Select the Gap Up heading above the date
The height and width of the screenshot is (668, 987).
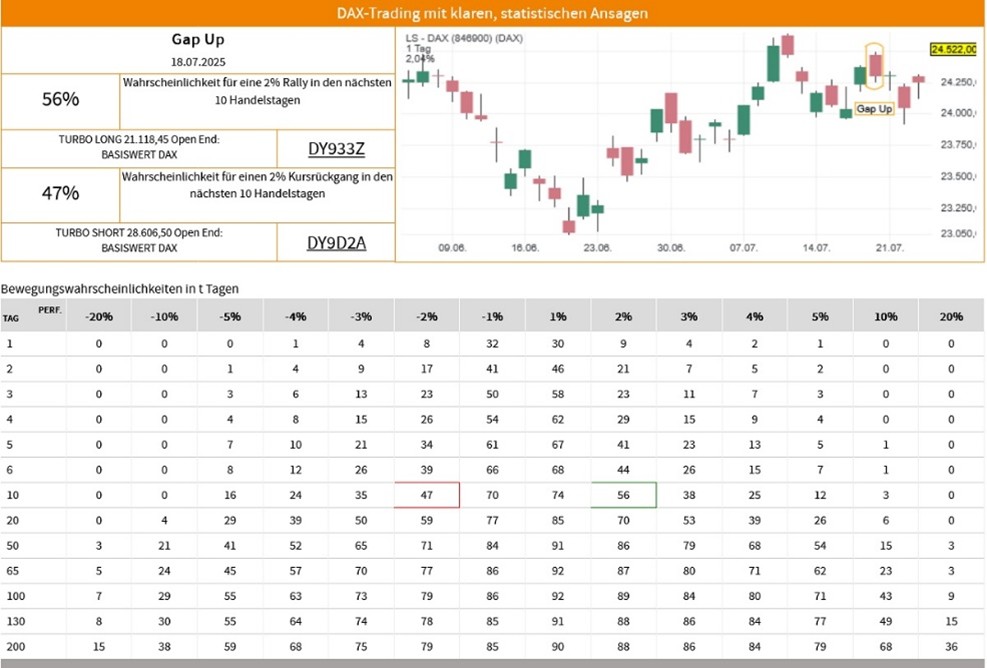click(198, 40)
